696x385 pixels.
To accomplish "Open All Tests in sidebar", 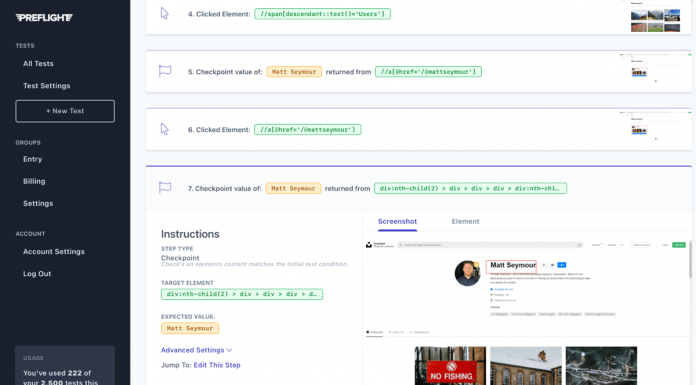I will pos(38,64).
